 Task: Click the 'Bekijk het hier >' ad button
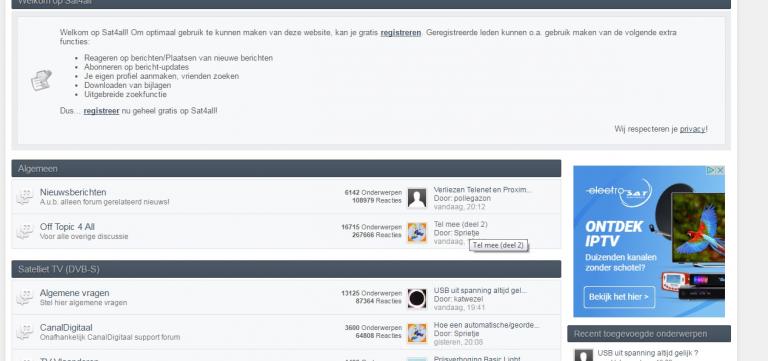coord(619,297)
